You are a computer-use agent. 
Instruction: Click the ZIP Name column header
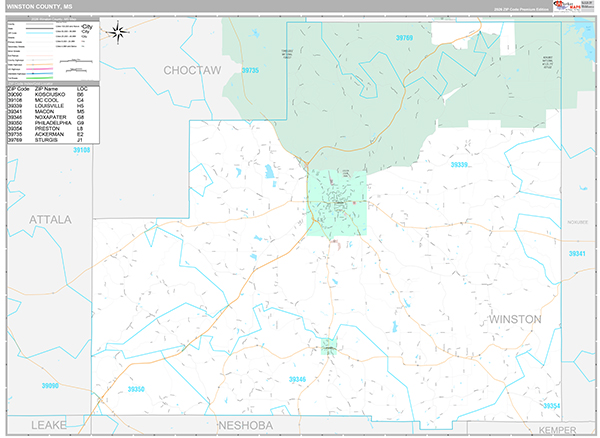pos(46,89)
